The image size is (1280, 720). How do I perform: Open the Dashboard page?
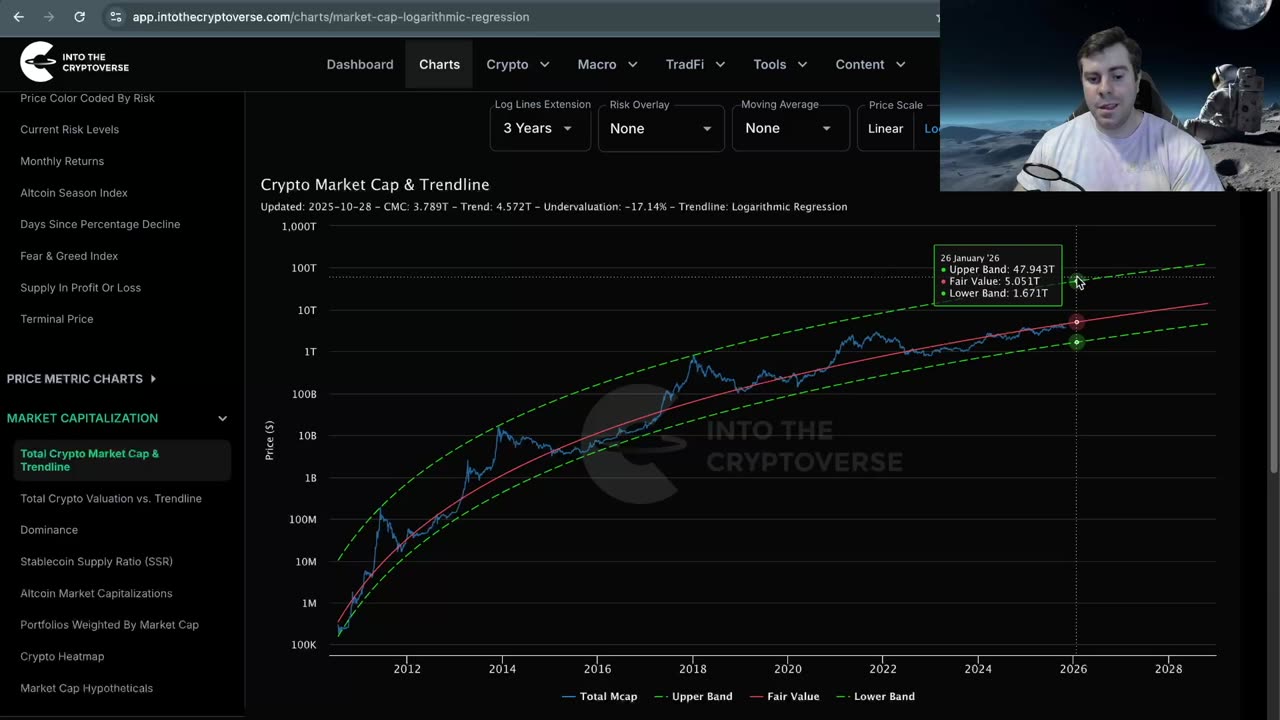pyautogui.click(x=360, y=64)
